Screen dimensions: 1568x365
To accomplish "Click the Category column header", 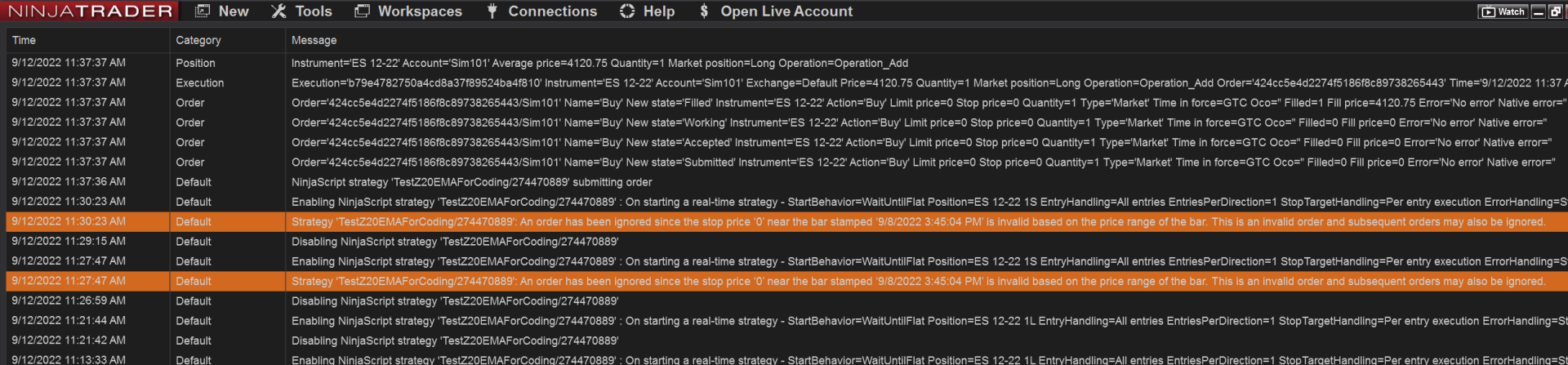I will [x=198, y=40].
